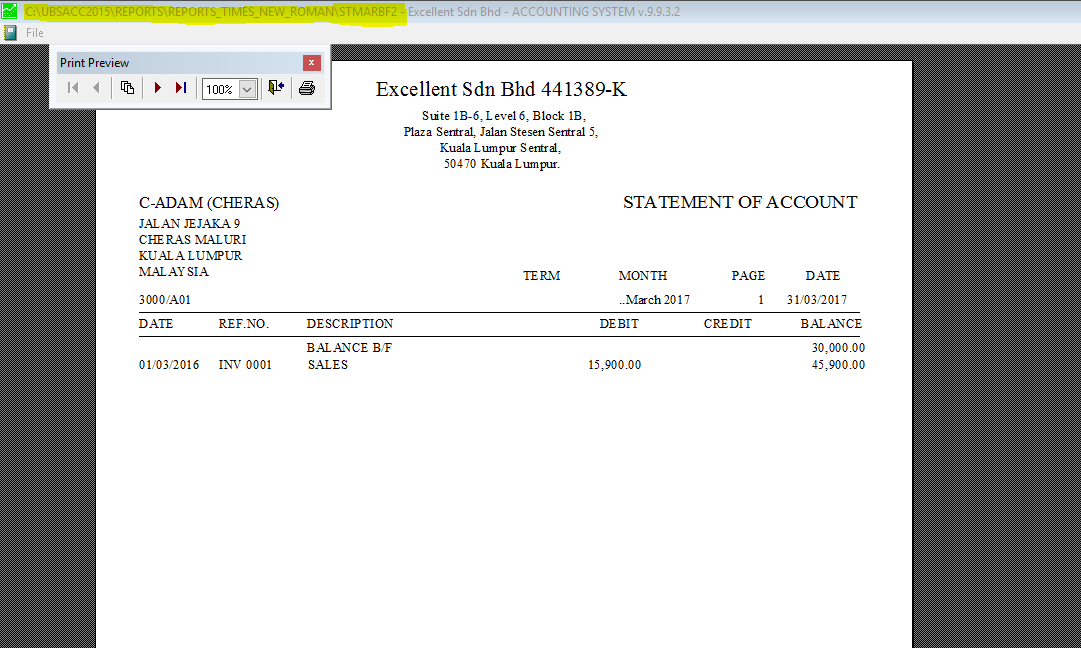Click the DATE column header in the table
This screenshot has width=1081, height=648.
pyautogui.click(x=156, y=323)
